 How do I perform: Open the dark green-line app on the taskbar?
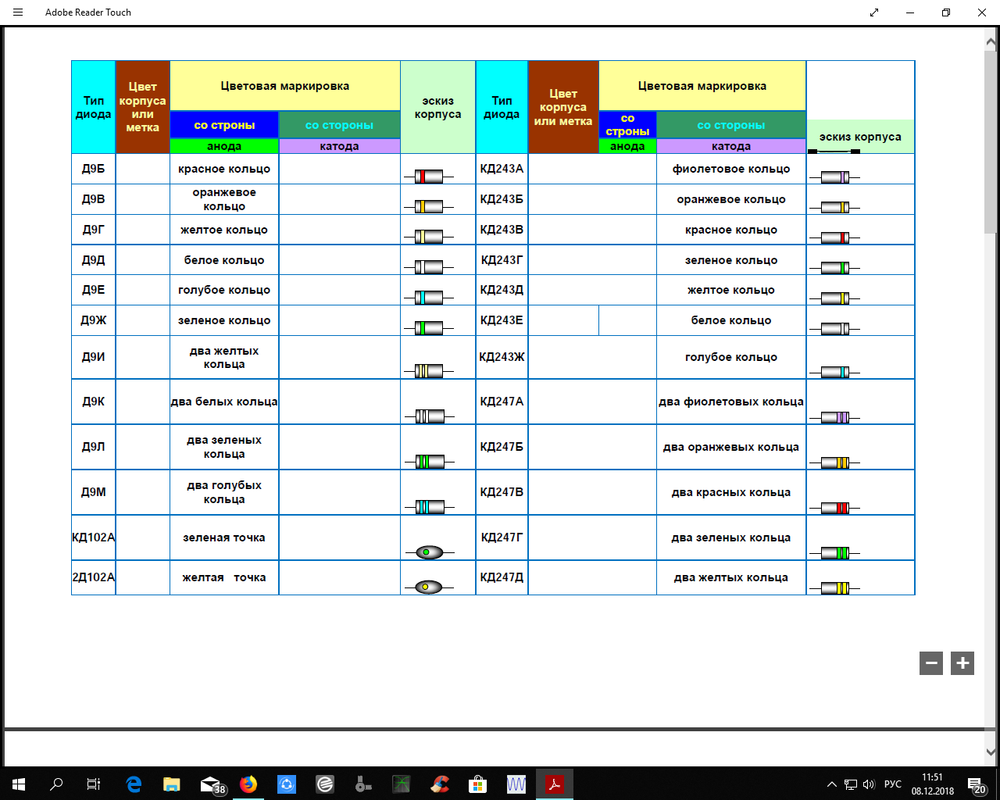tap(401, 784)
